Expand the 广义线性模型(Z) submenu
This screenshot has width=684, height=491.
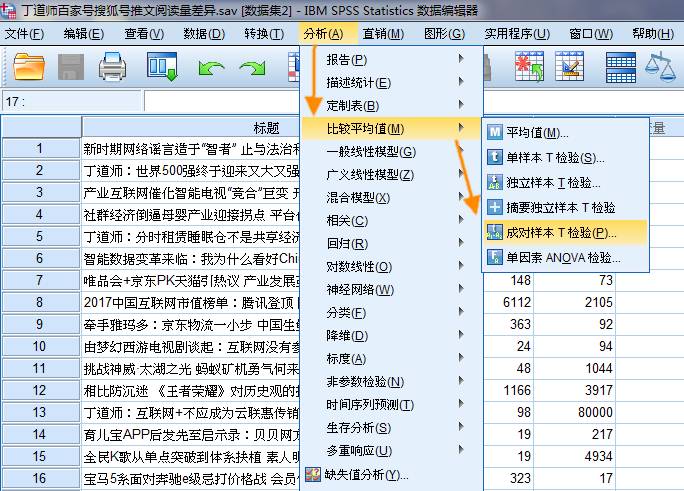[x=391, y=175]
